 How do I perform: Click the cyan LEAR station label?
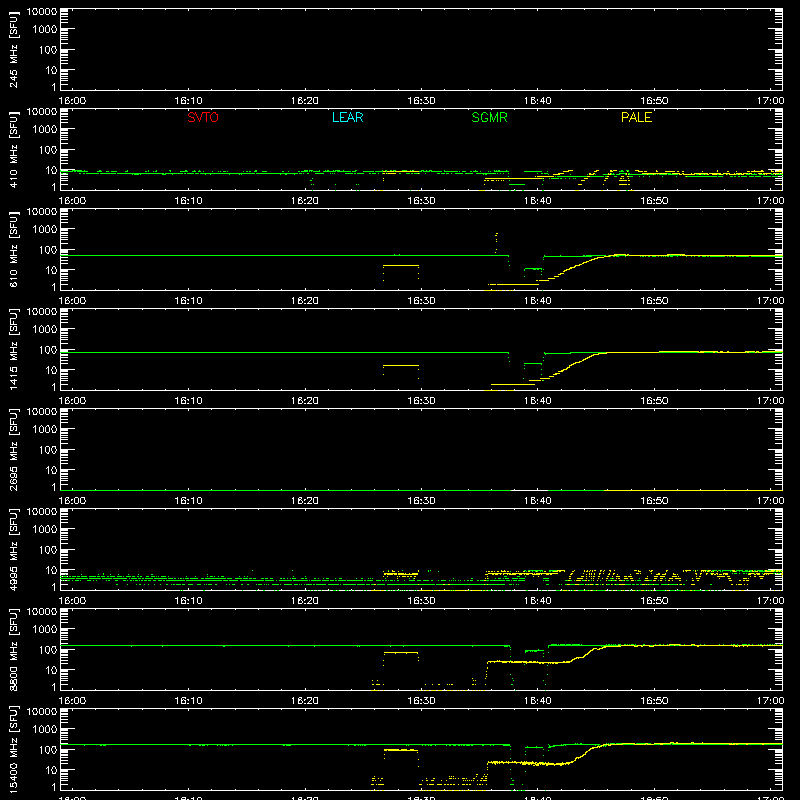pos(347,117)
